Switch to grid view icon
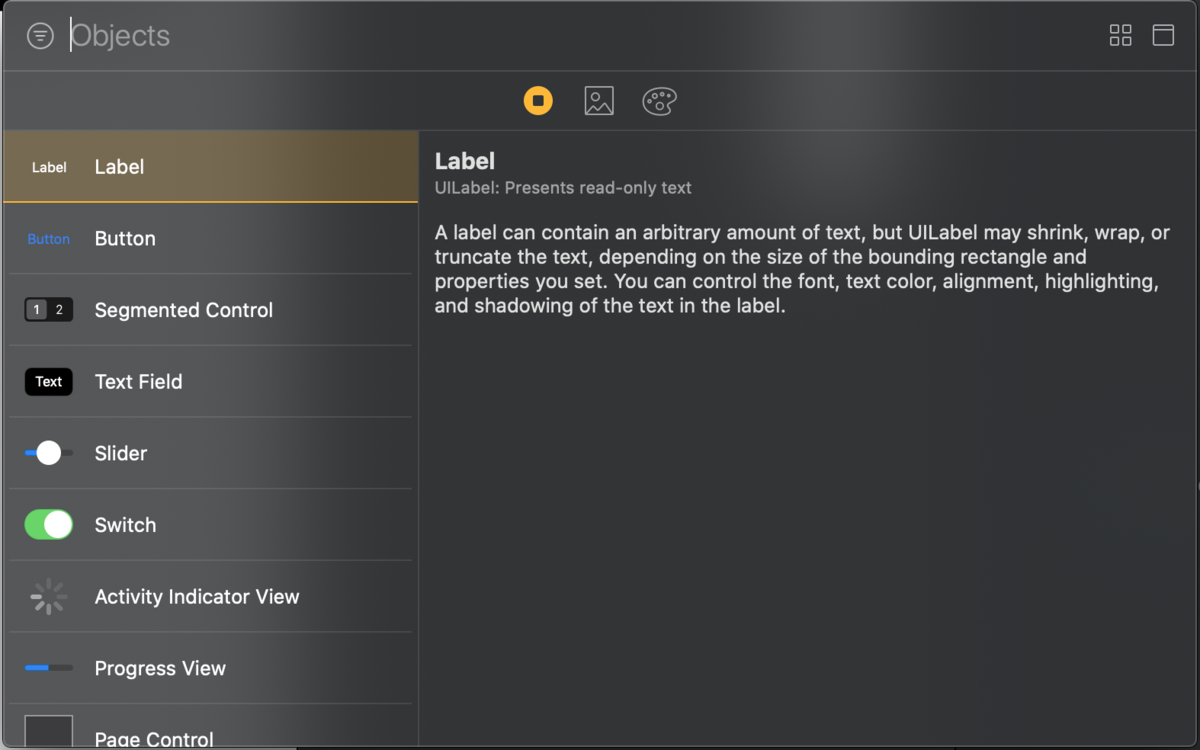 click(x=1120, y=36)
